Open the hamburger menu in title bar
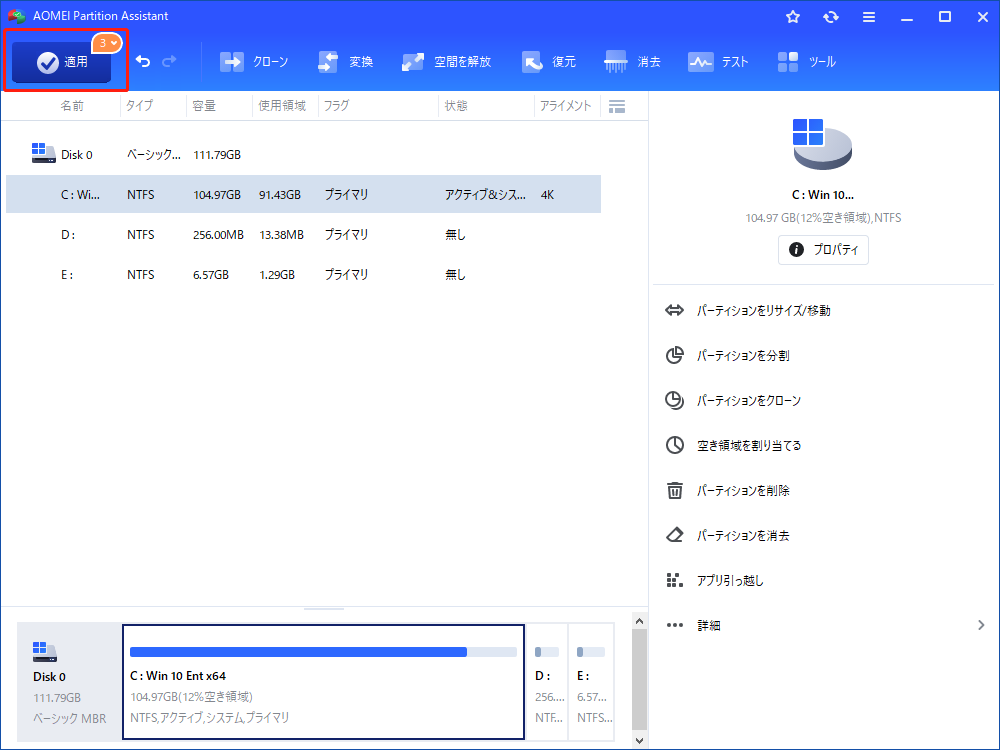Image resolution: width=1000 pixels, height=750 pixels. 869,17
